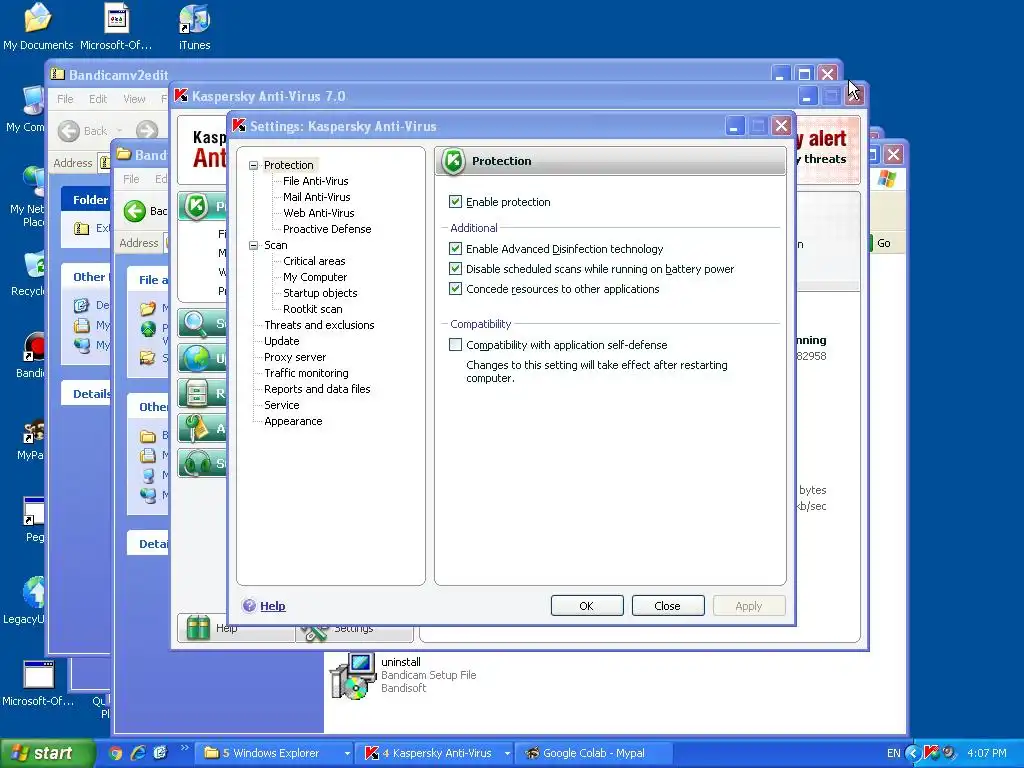Open Back history dropdown arrow in Bandicamv2edit window
The image size is (1024, 768).
[120, 131]
